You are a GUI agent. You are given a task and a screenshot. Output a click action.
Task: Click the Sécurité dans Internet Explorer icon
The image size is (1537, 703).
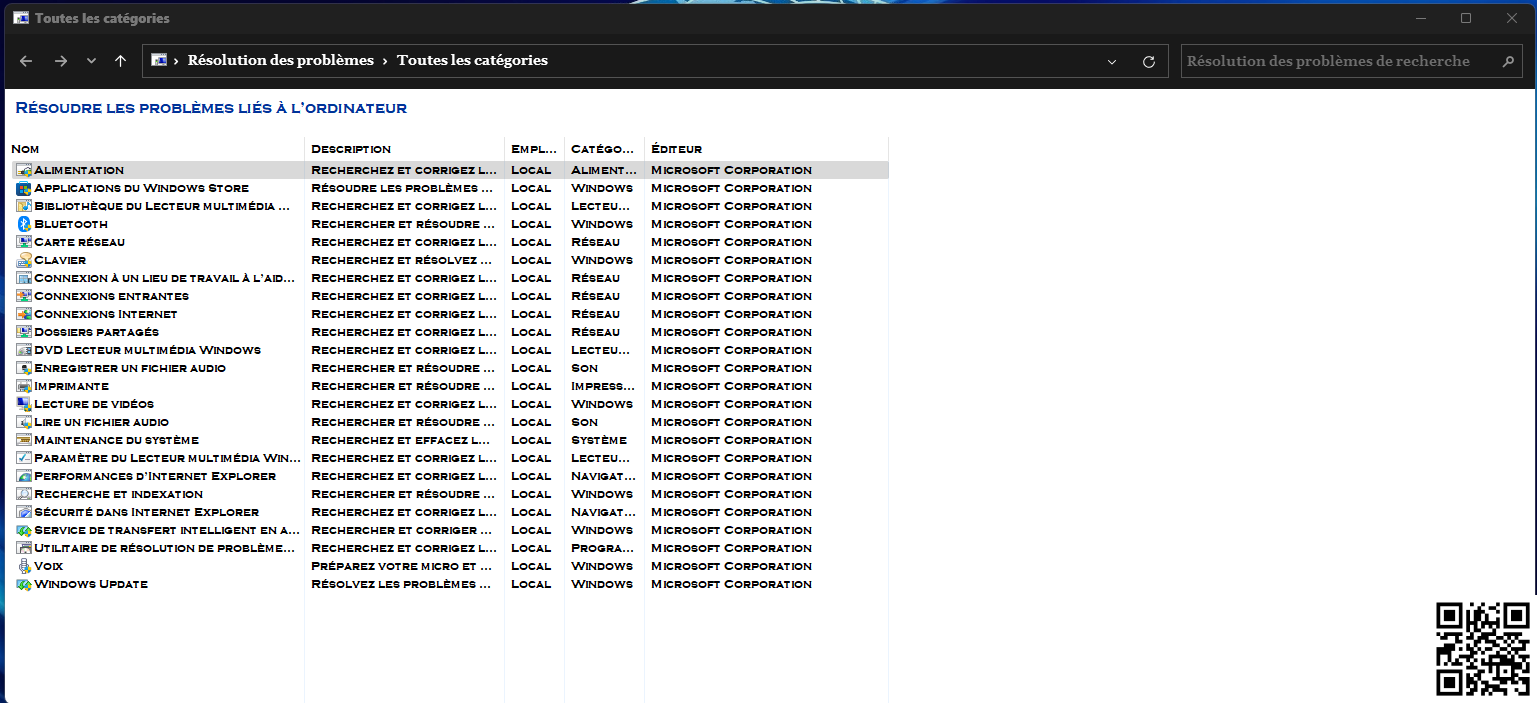(24, 512)
